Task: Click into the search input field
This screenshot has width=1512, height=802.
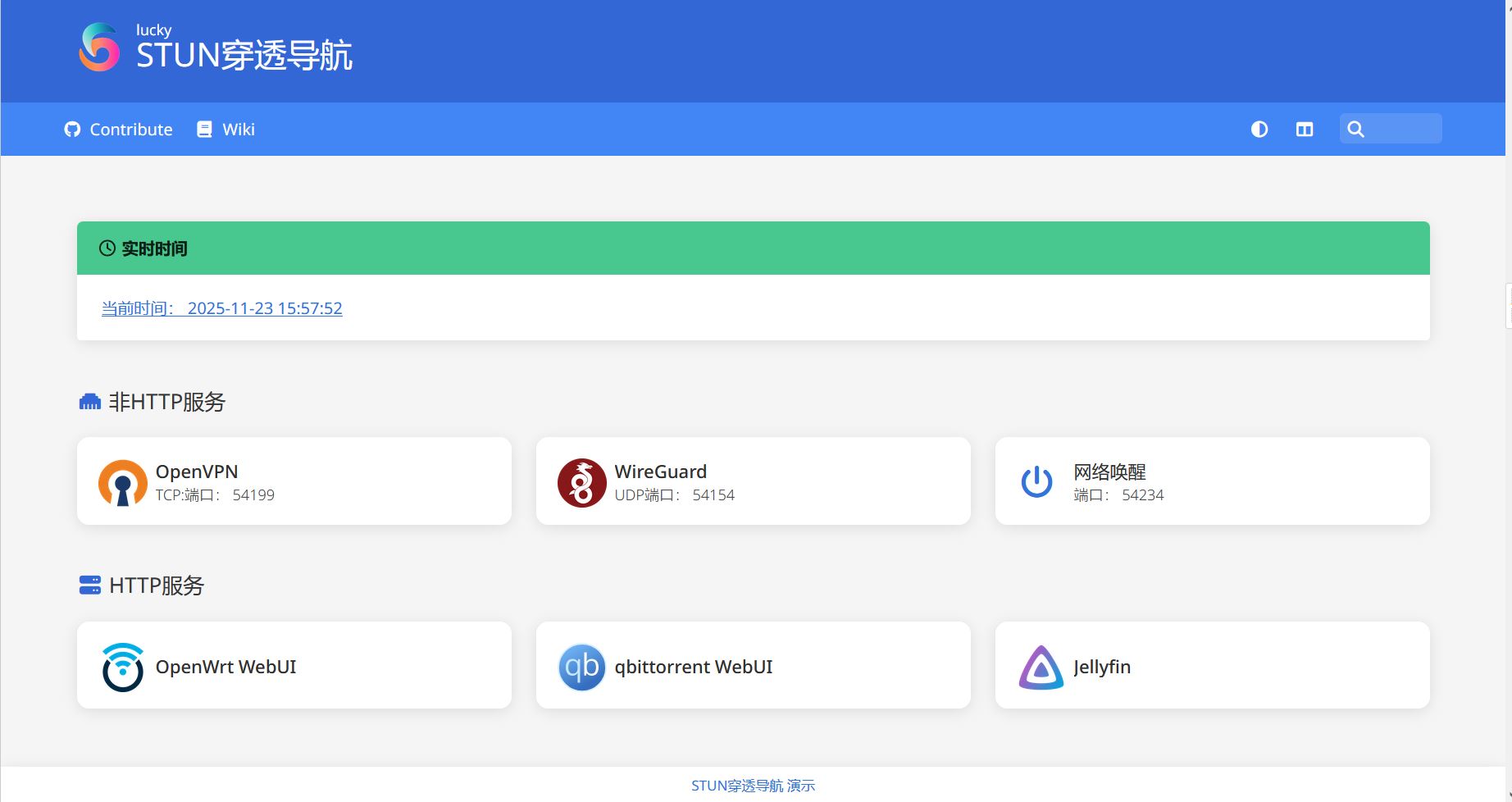Action: 1404,130
